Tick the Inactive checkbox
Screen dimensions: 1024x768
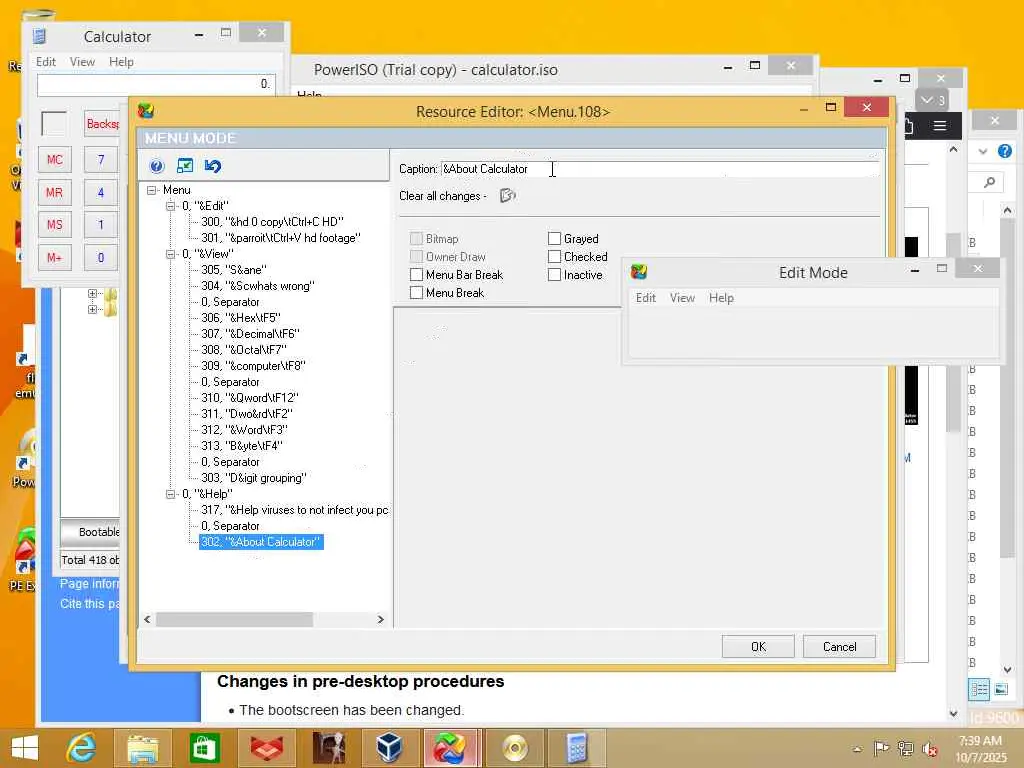[554, 275]
